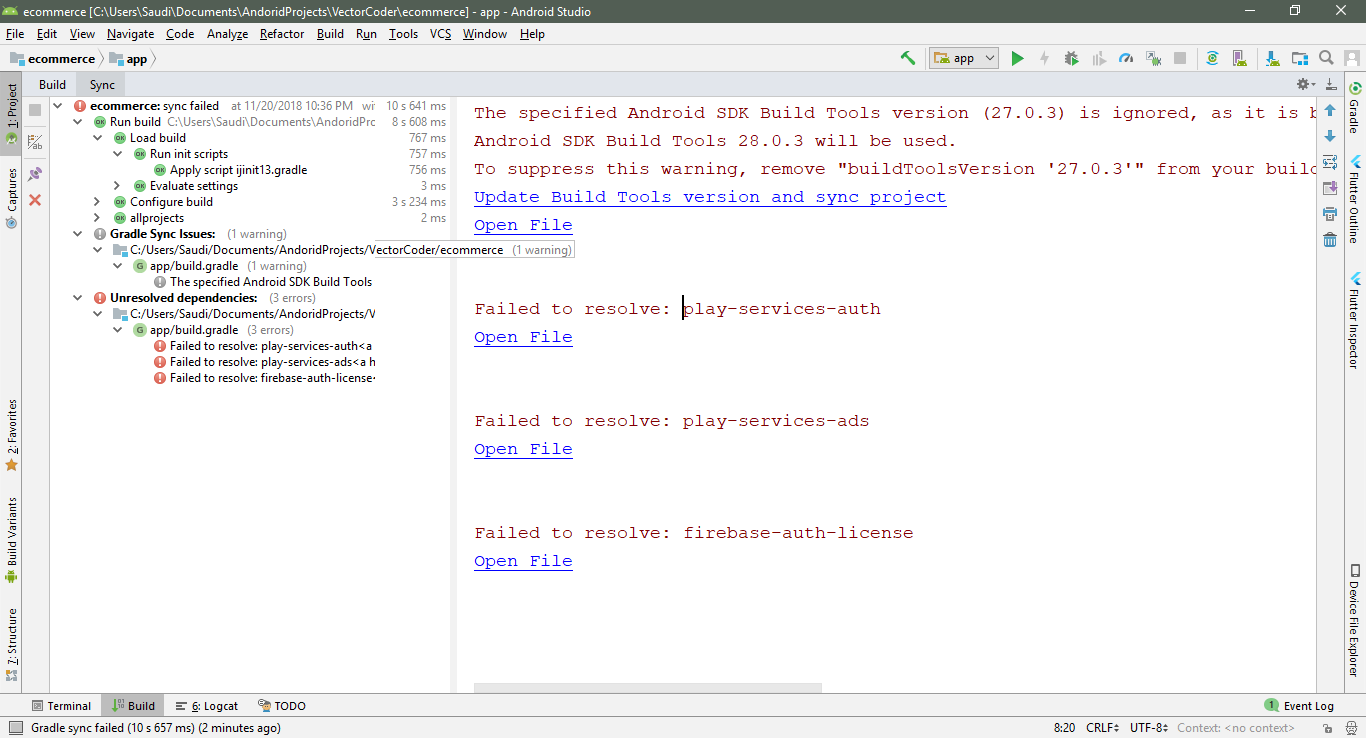Click the up arrow in console gutter
Image resolution: width=1366 pixels, height=738 pixels.
click(x=1330, y=110)
